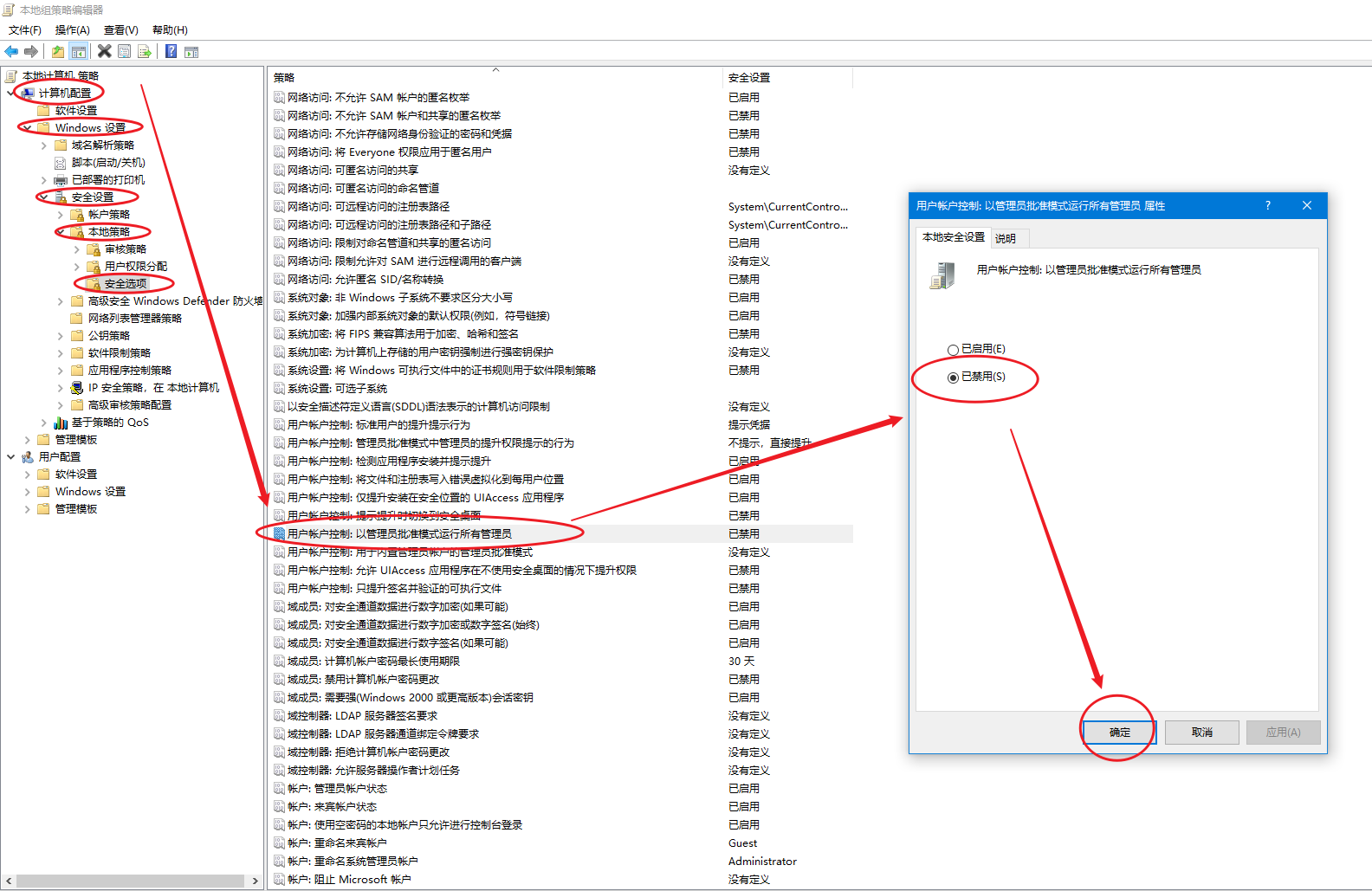Select the 已禁用(S) radio button
The height and width of the screenshot is (891, 1372).
(x=954, y=378)
